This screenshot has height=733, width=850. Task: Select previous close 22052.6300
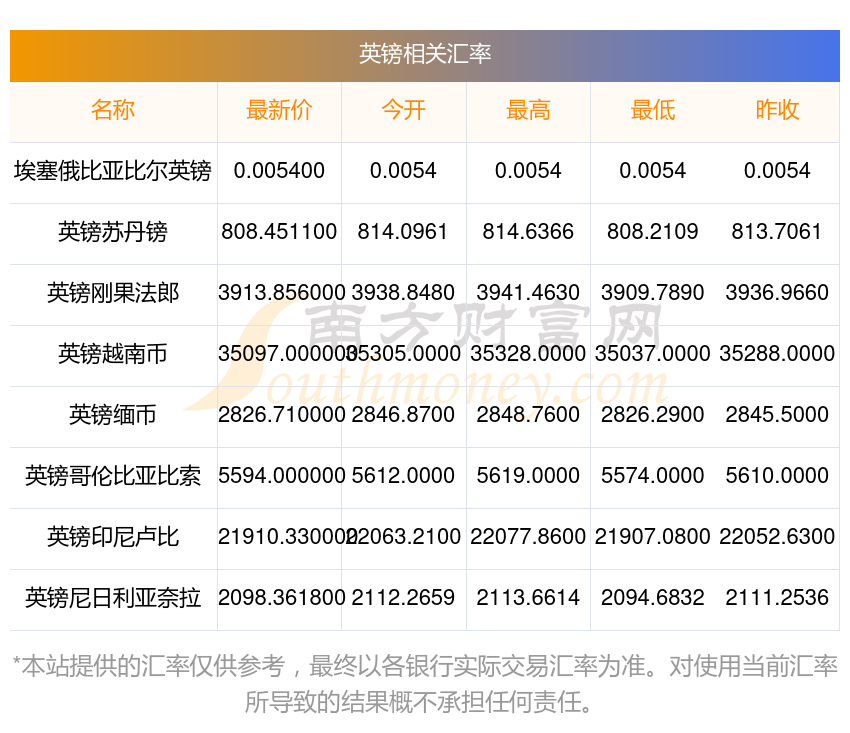click(777, 537)
